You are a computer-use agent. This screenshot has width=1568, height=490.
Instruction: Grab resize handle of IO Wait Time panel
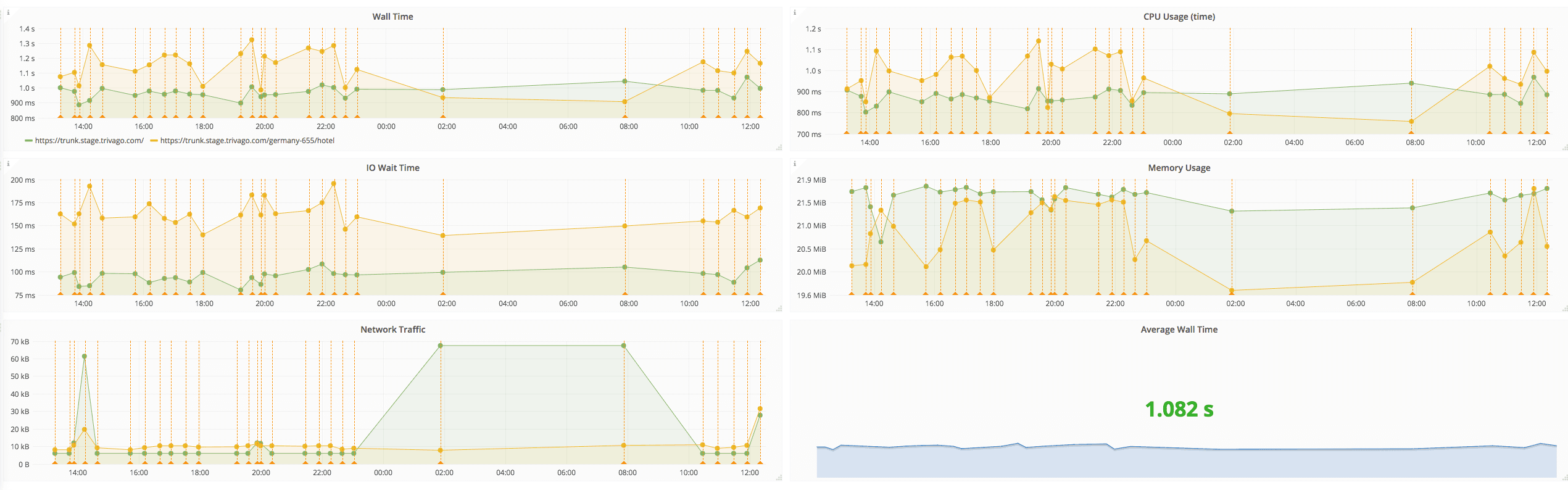[779, 308]
